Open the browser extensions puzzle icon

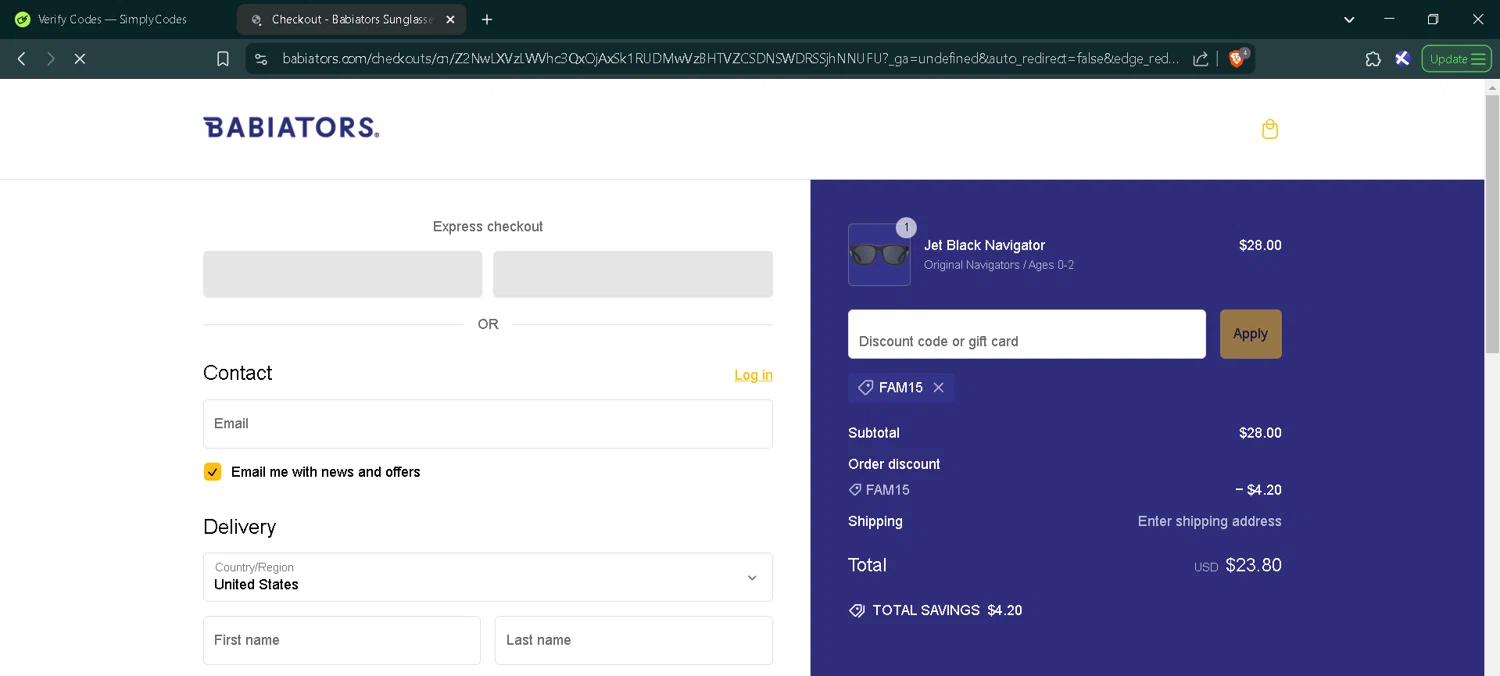pos(1373,59)
